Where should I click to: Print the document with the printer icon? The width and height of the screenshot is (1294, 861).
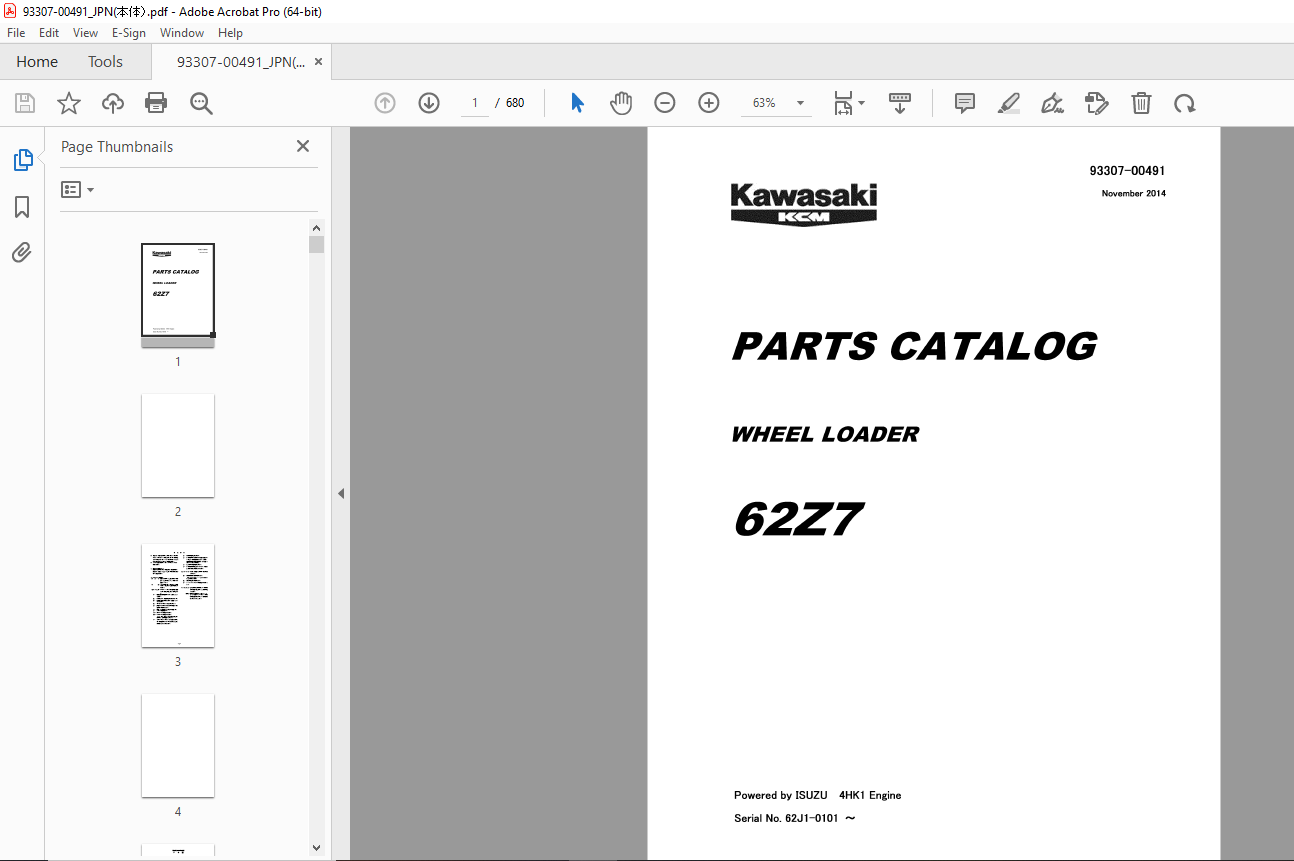(x=156, y=103)
